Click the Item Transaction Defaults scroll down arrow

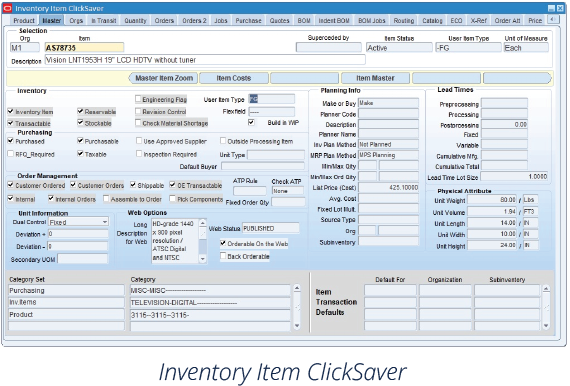[546, 326]
